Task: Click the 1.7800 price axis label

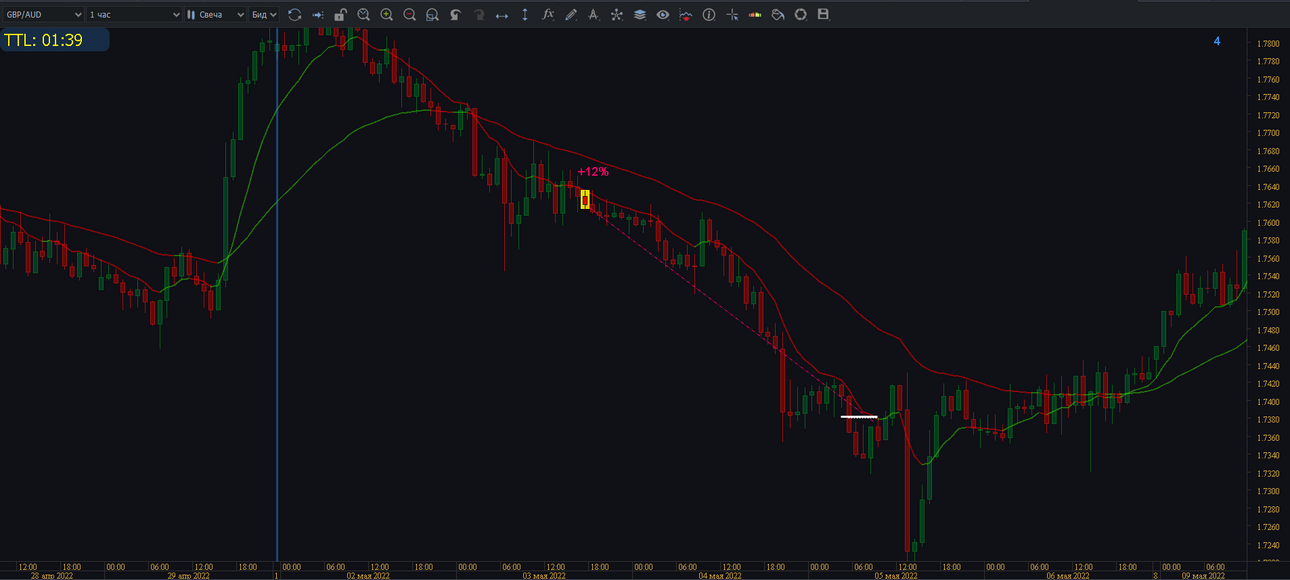Action: pyautogui.click(x=1268, y=44)
